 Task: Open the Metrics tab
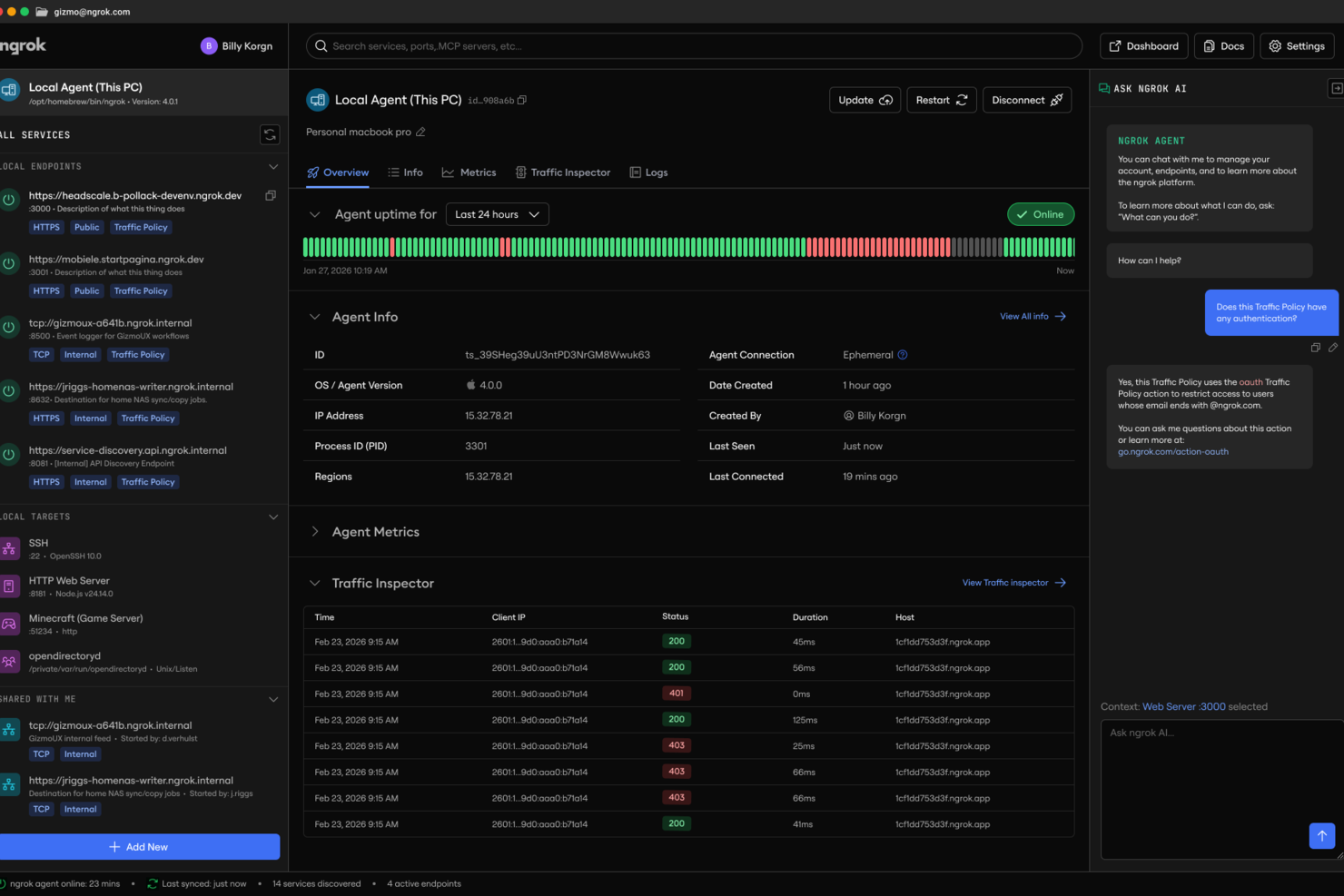(x=469, y=172)
